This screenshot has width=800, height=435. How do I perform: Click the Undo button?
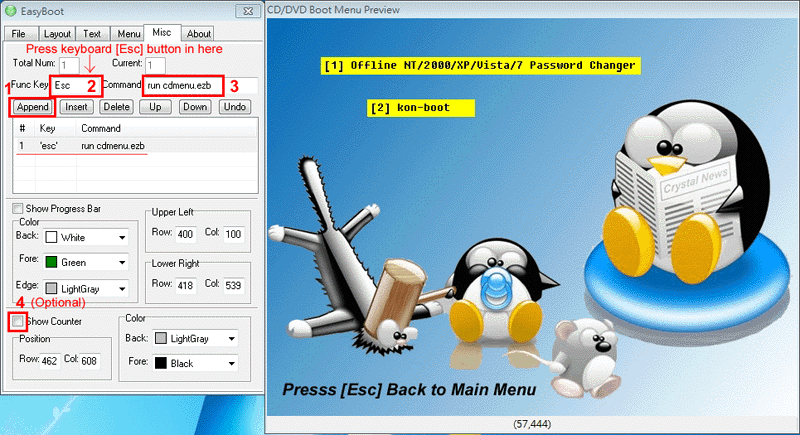point(235,107)
